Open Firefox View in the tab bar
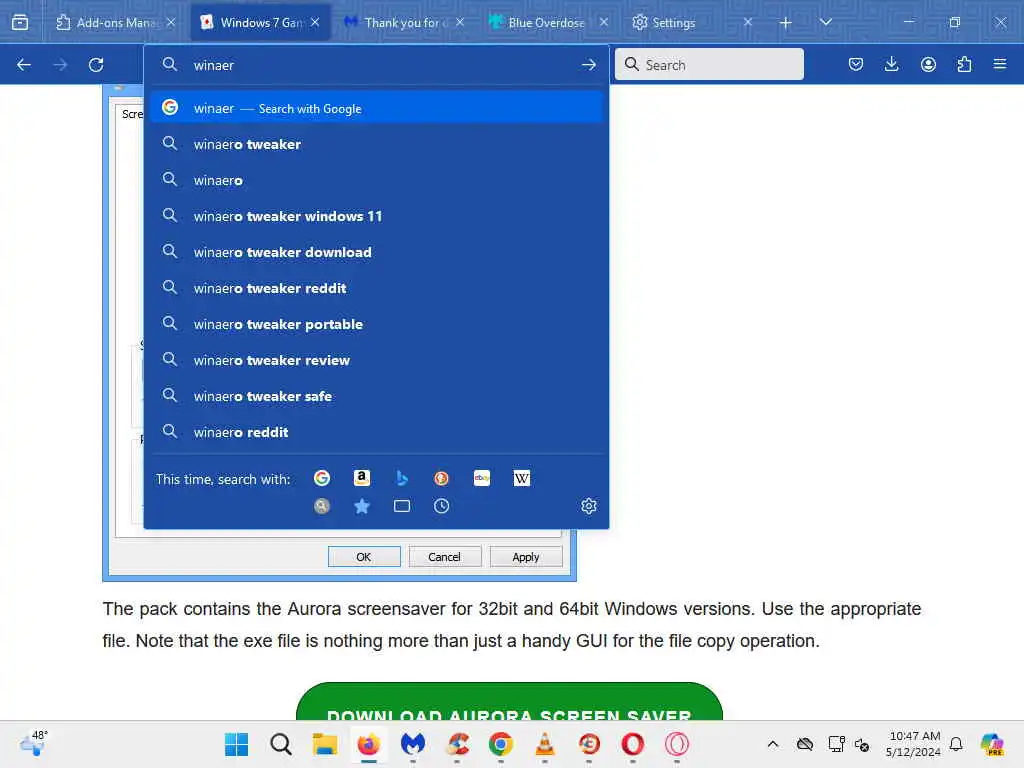This screenshot has height=768, width=1024. click(x=20, y=22)
